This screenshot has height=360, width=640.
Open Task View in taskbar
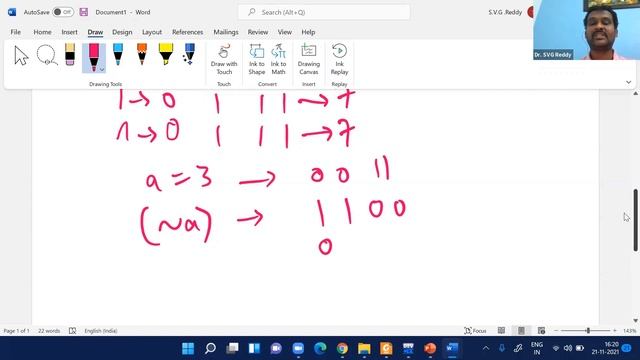[232, 348]
